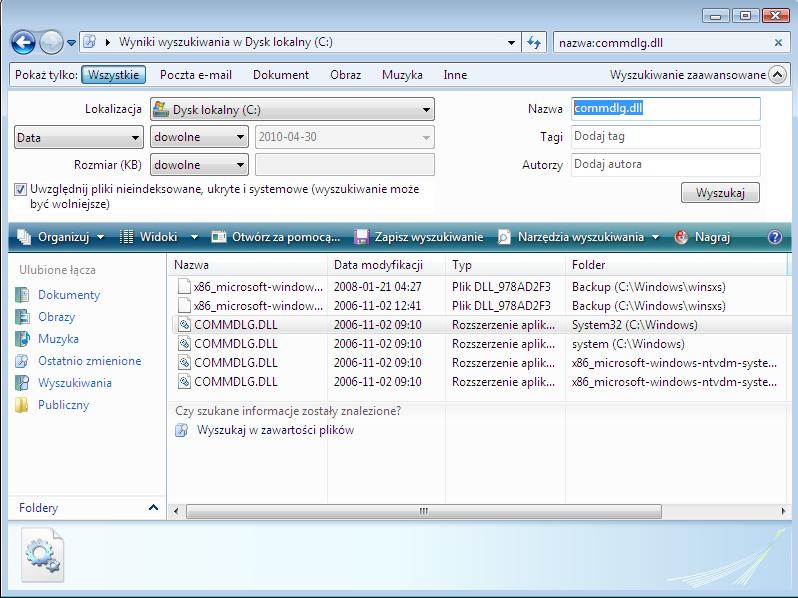The height and width of the screenshot is (598, 798).
Task: Click the back navigation arrow button
Action: pos(24,43)
